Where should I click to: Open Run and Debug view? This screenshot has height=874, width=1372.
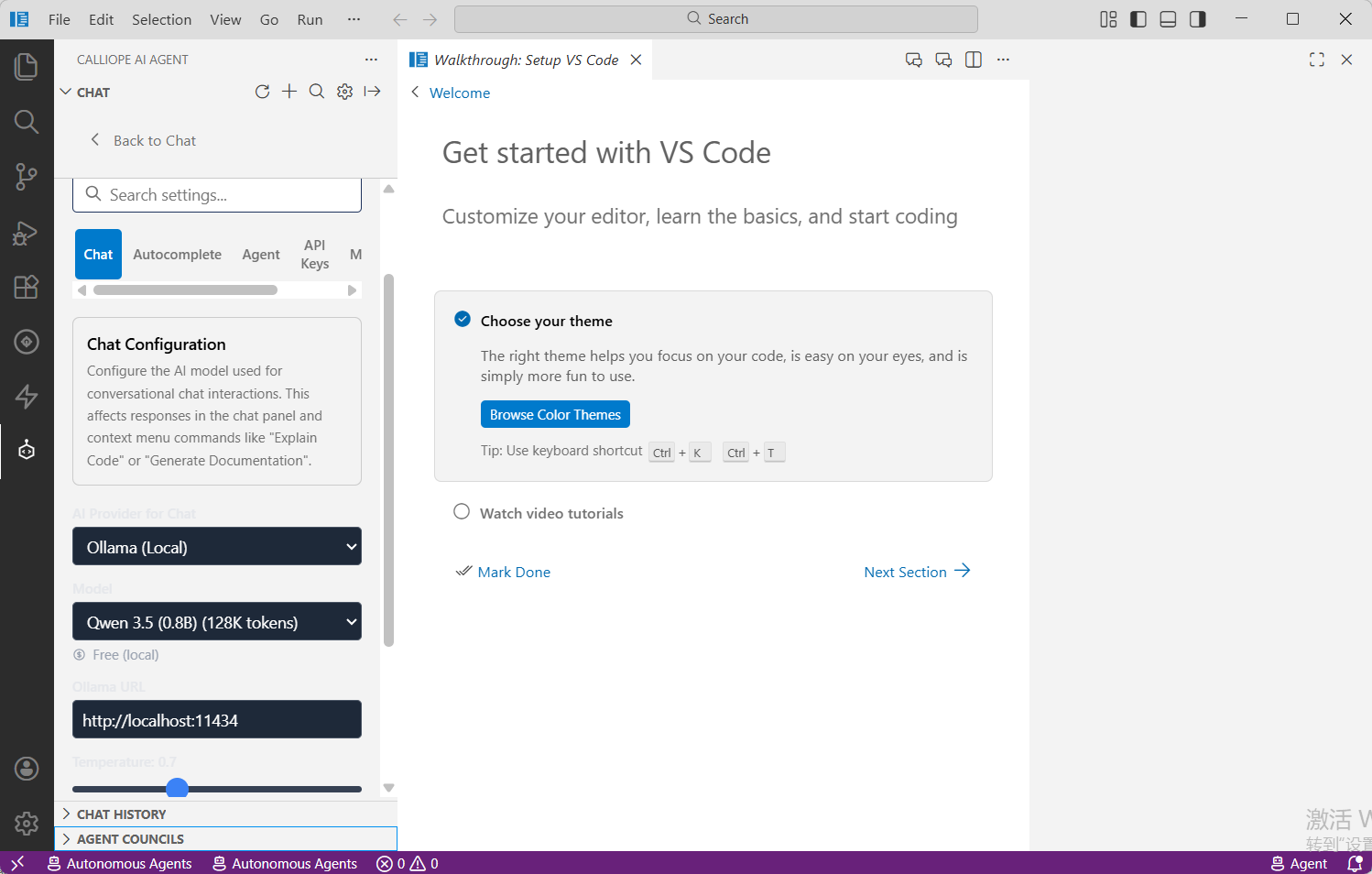[27, 233]
